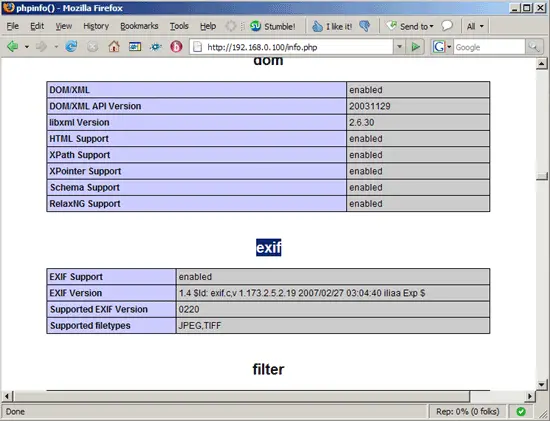Click the horizontal scrollbar thumb

(241, 396)
